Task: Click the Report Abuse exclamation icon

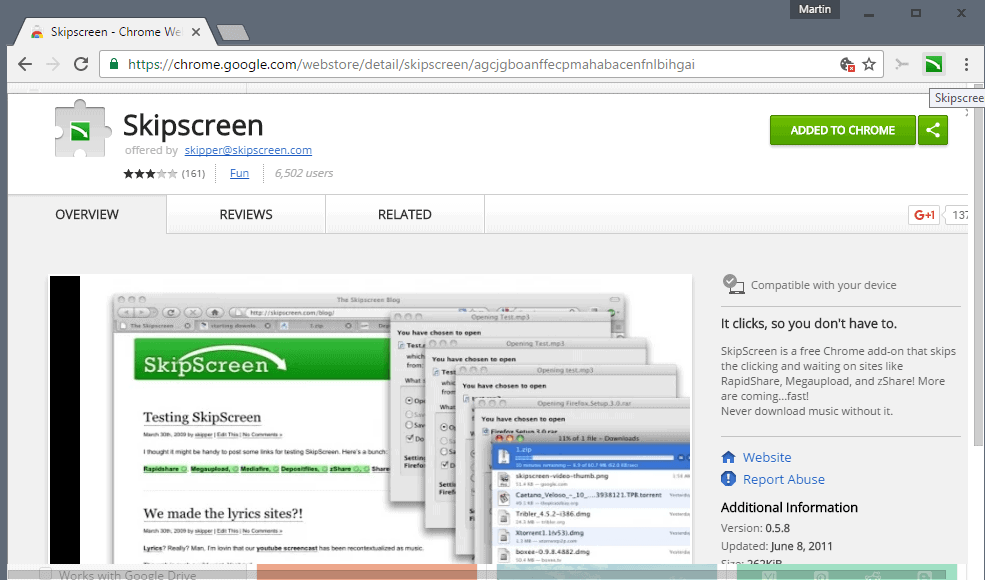Action: click(x=729, y=479)
